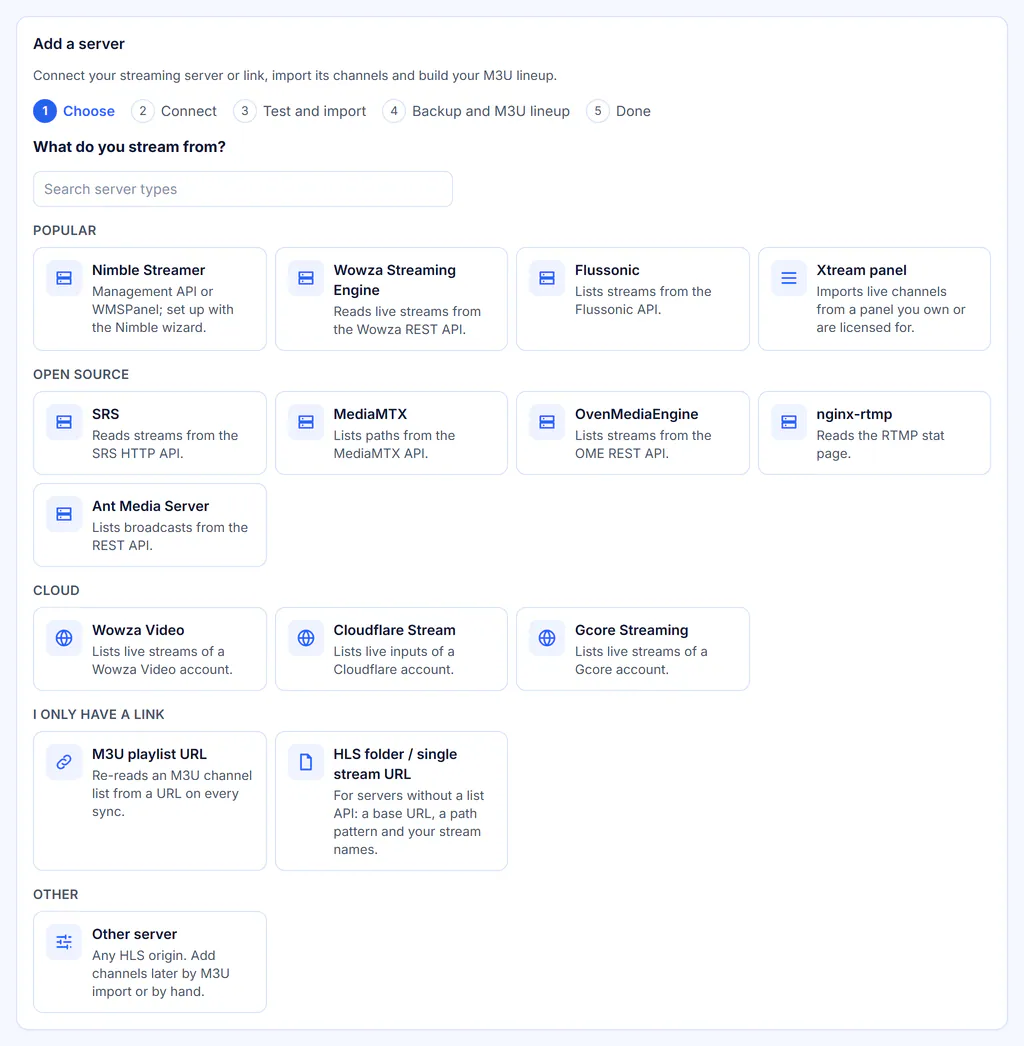
Task: Click the nginx-rtmp server icon
Action: 789,422
